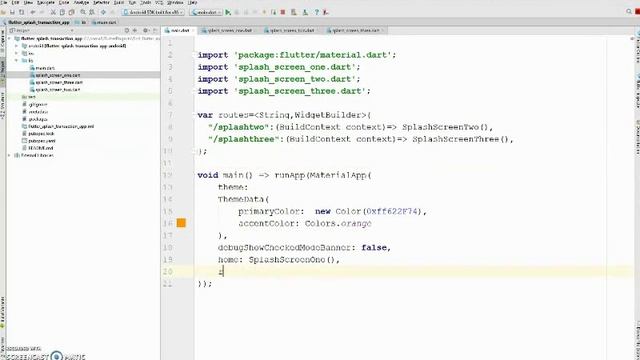Screen dimensions: 640x360
Task: Select the .iml project file in tree
Action: click(x=60, y=126)
